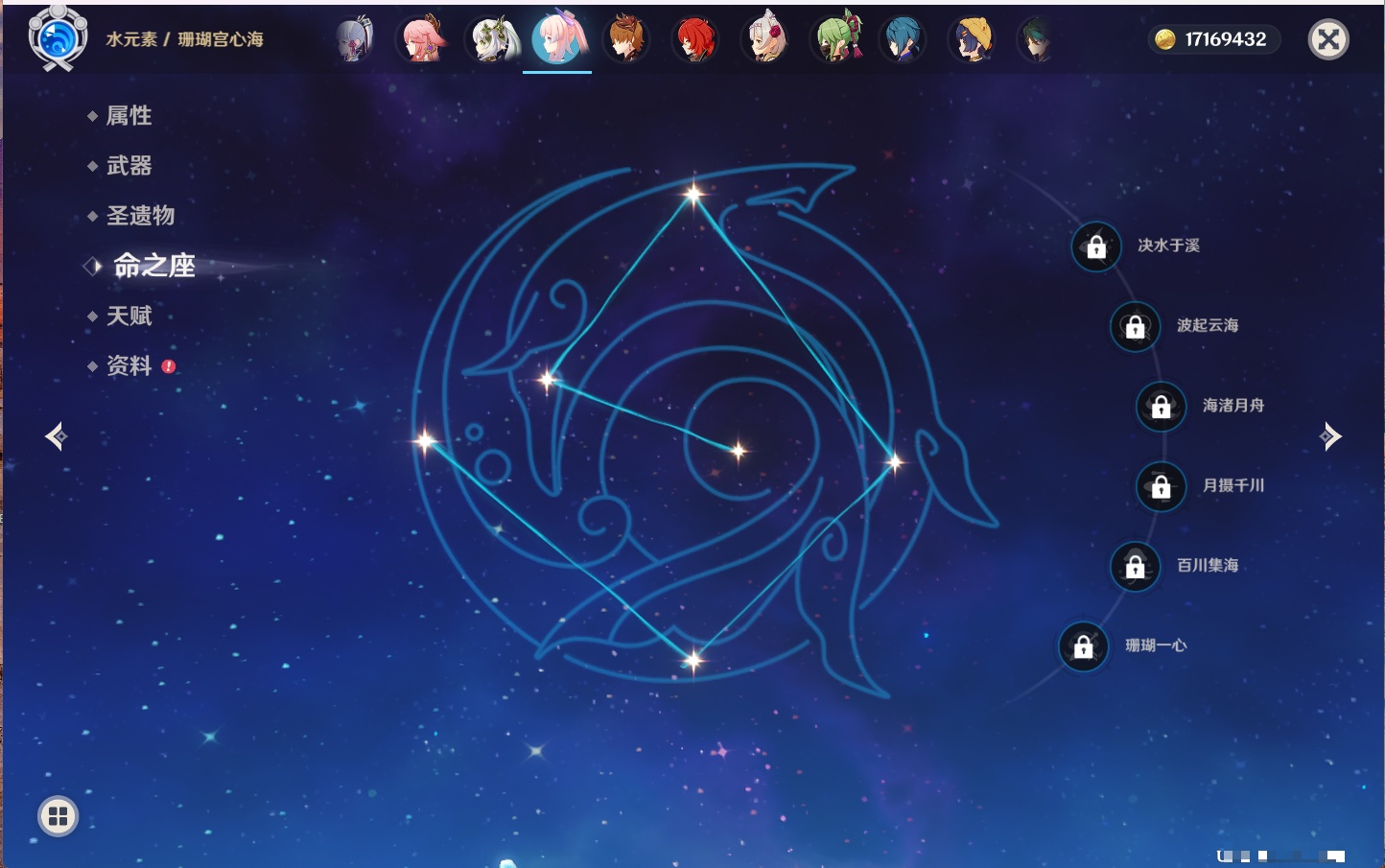Screen dimensions: 1385x868
Task: Select the highlighted pink-haired Kokomi avatar
Action: coord(559,38)
